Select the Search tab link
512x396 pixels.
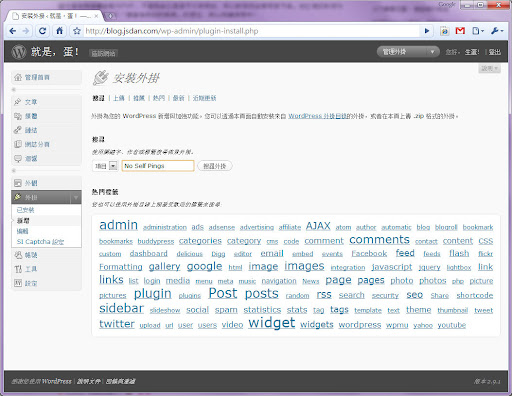98,98
